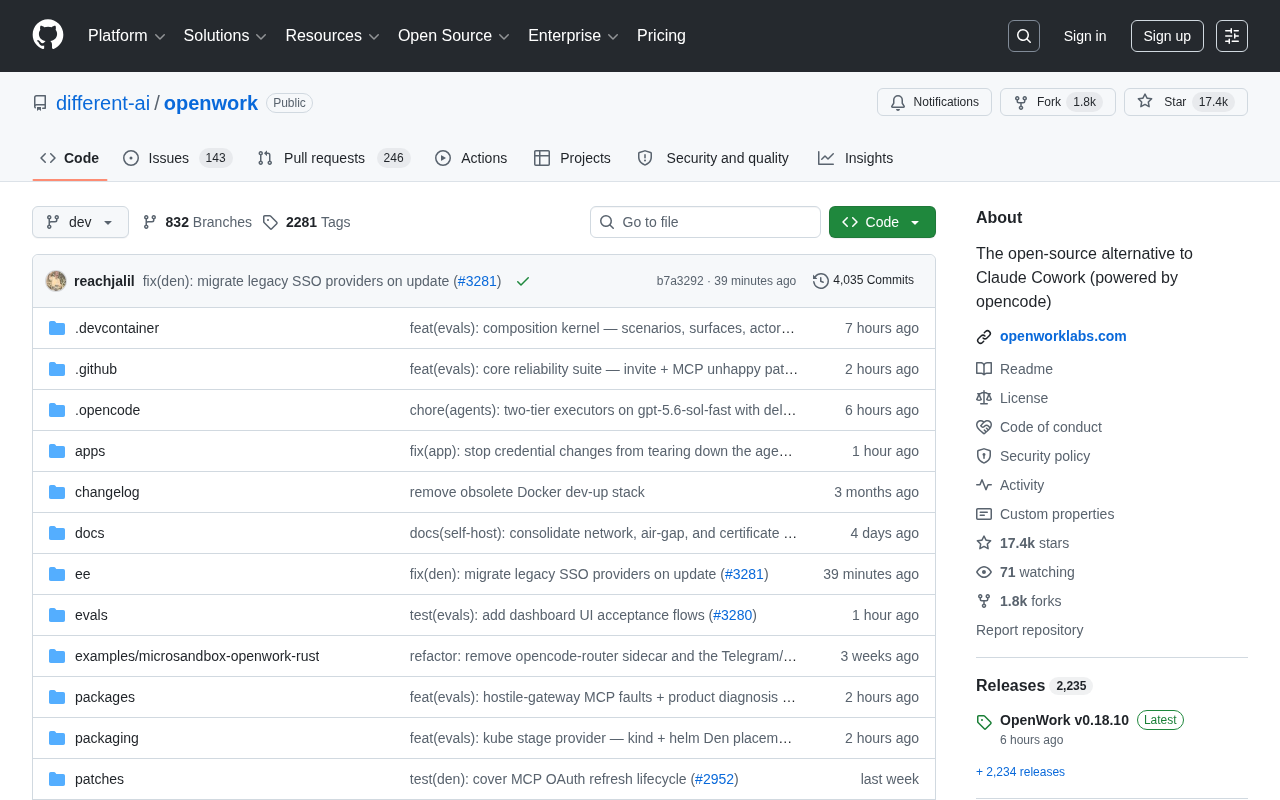Screen dimensions: 1280x800
Task: Open the Insights tab
Action: pyautogui.click(x=855, y=158)
